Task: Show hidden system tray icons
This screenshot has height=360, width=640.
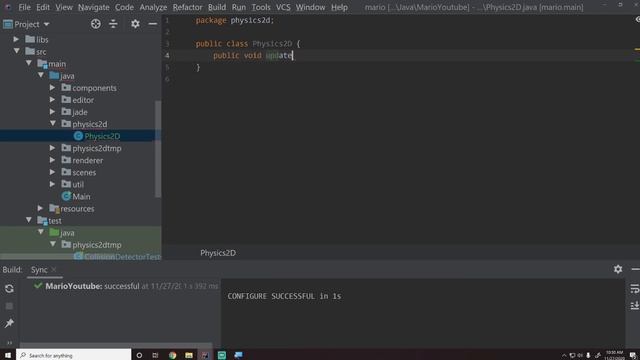Action: click(564, 356)
